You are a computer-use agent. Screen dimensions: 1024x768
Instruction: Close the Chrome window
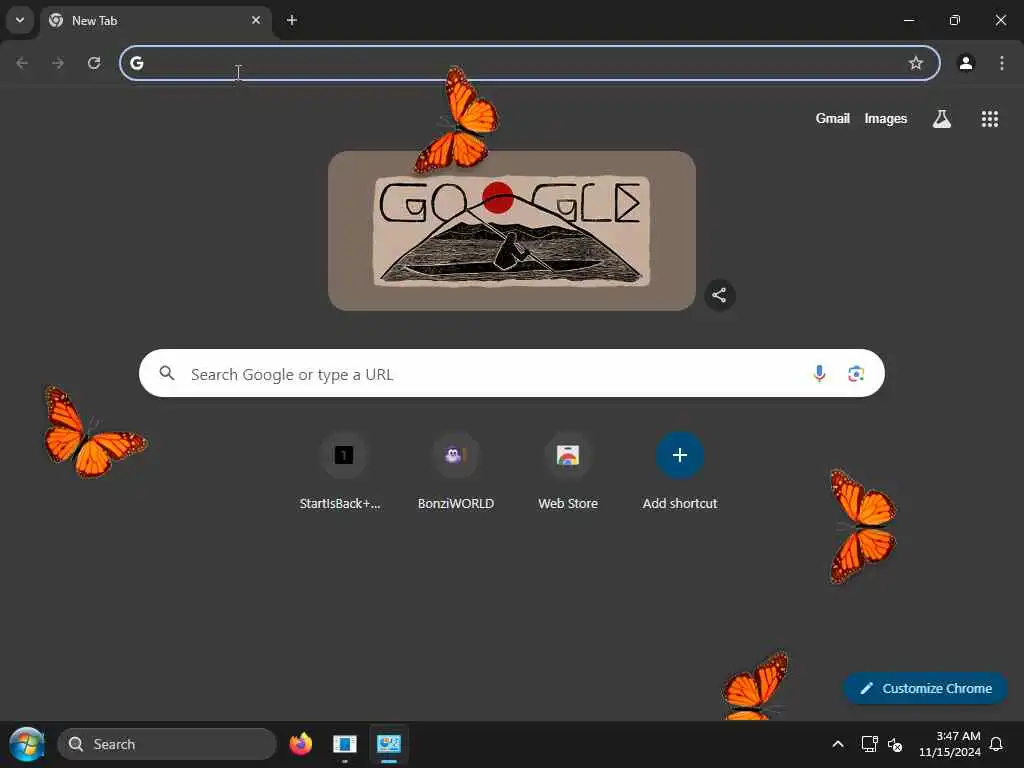tap(1000, 20)
